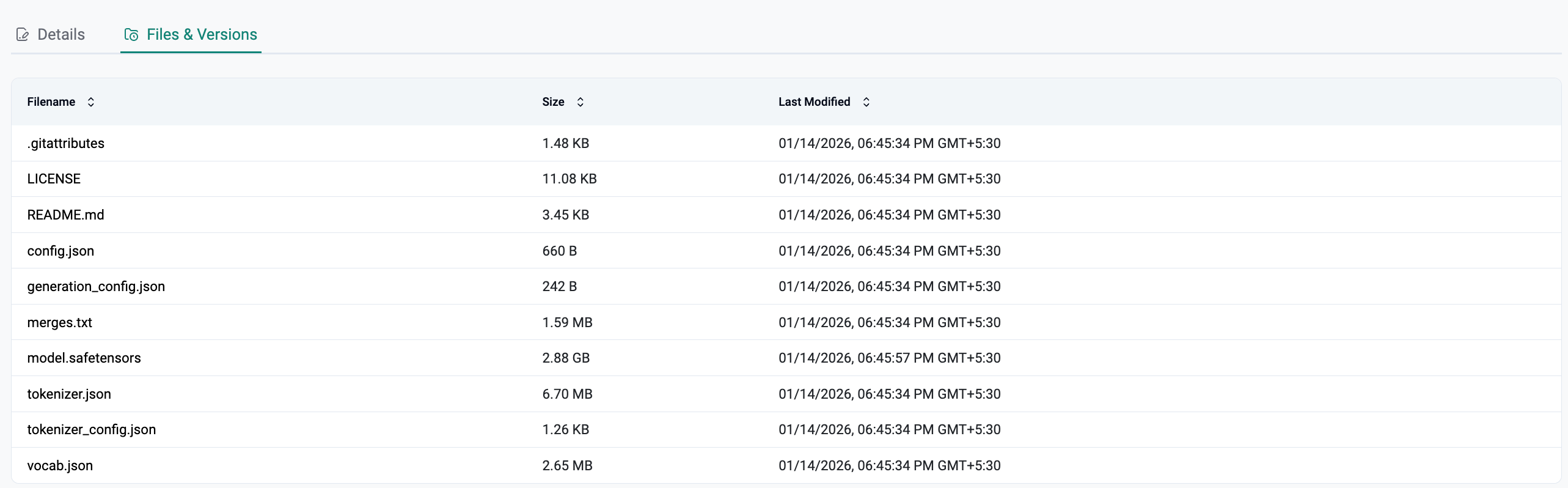This screenshot has width=1568, height=488.
Task: Click the Files & Versions folder icon
Action: coord(131,35)
